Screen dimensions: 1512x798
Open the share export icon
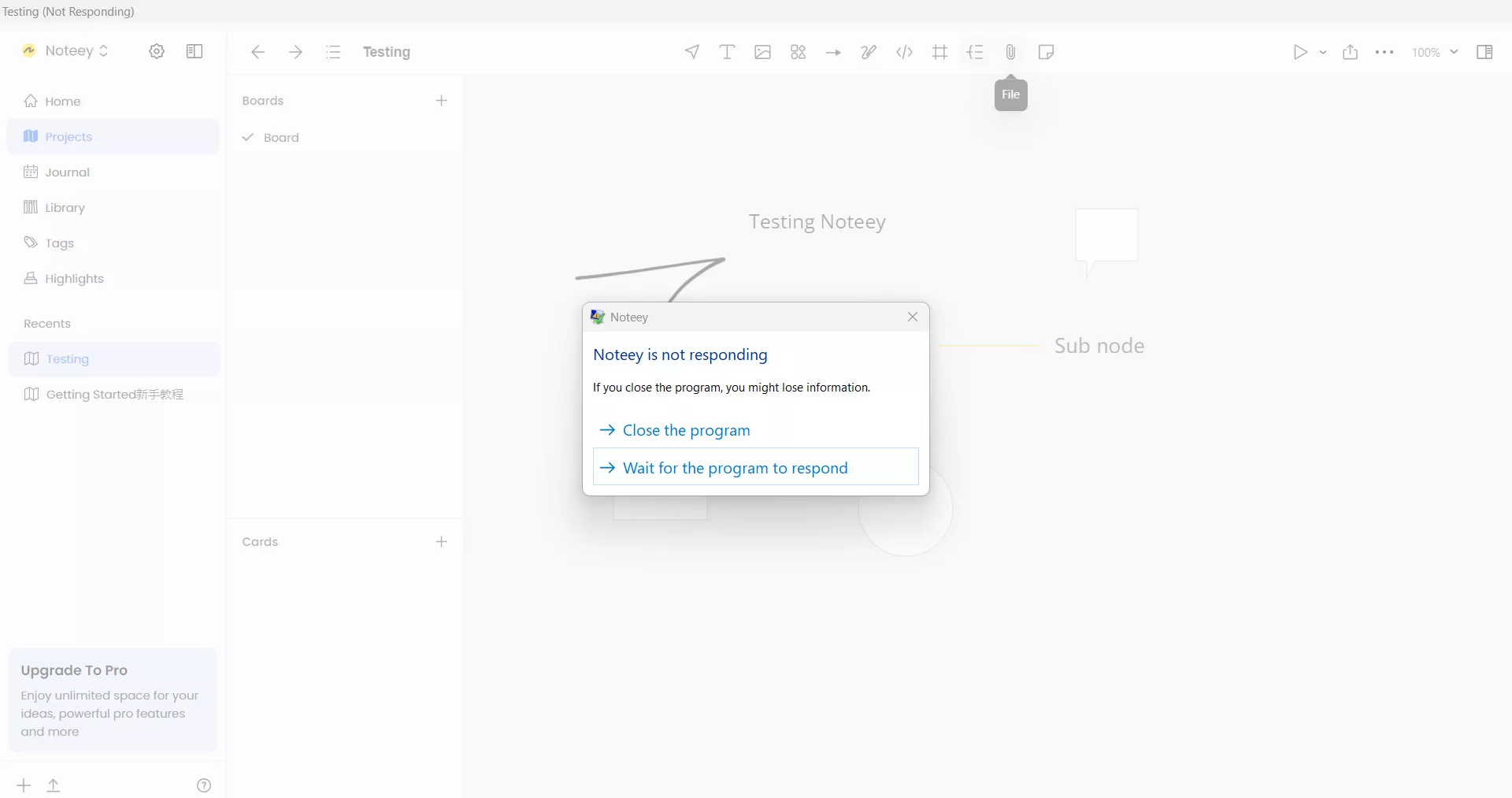pos(1350,52)
